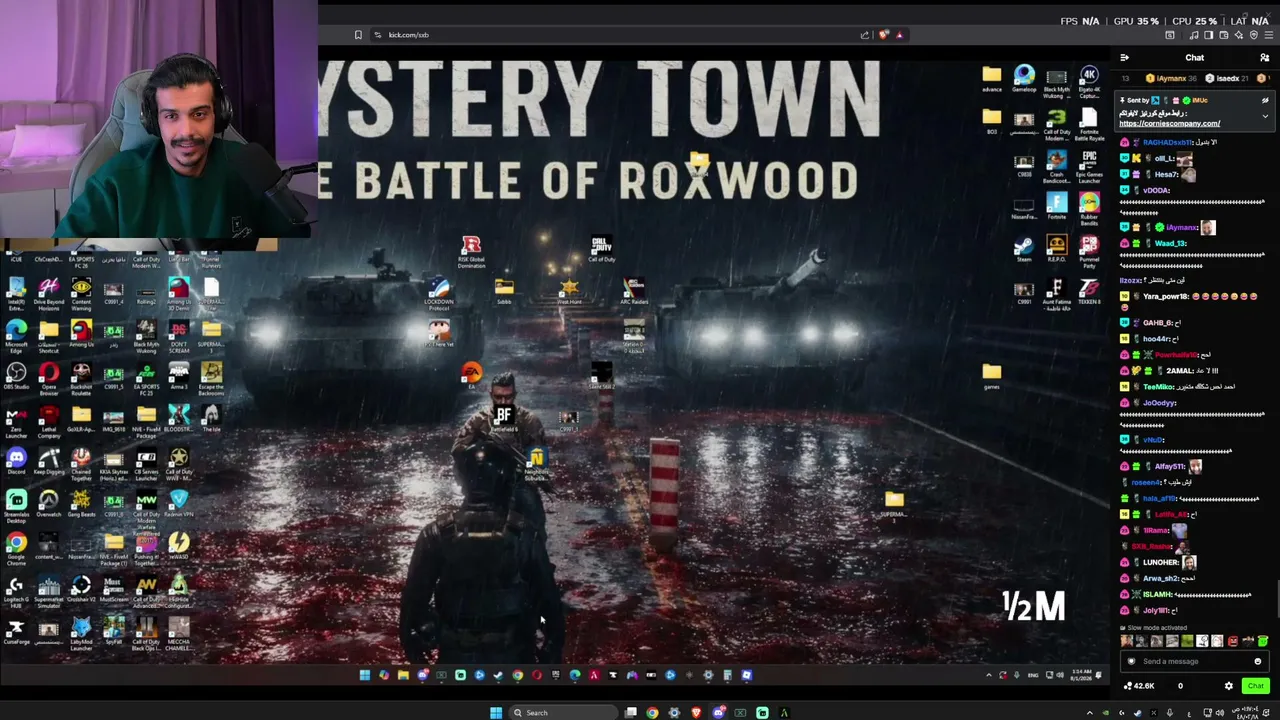Click the Send a message field
This screenshot has width=1280, height=720.
[1194, 661]
